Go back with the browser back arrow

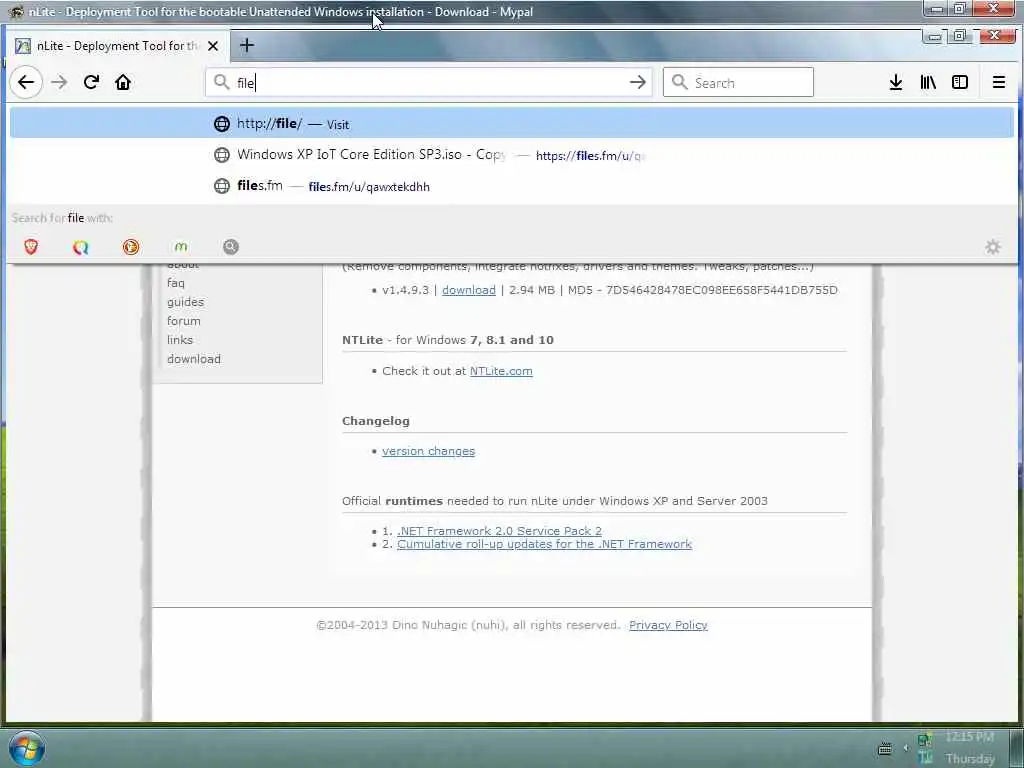click(x=26, y=82)
